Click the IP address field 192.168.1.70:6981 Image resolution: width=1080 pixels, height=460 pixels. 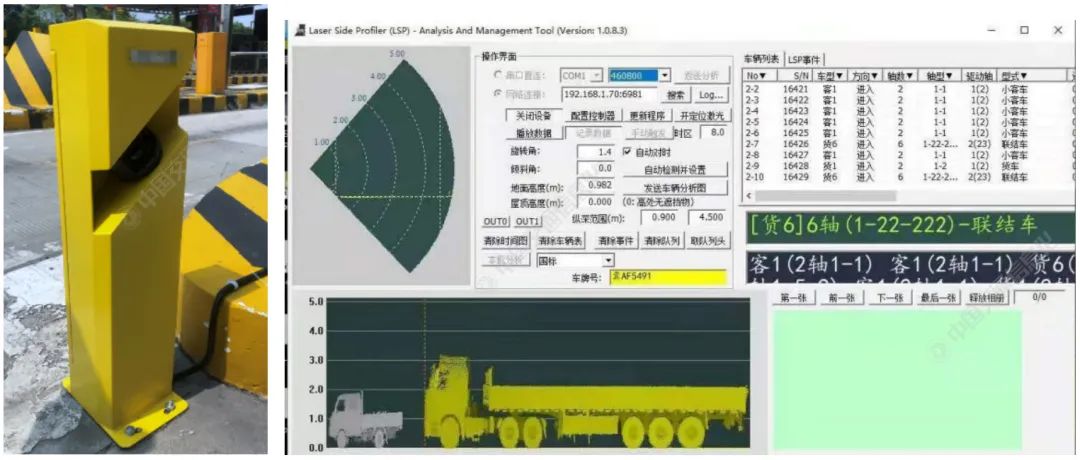coord(607,94)
